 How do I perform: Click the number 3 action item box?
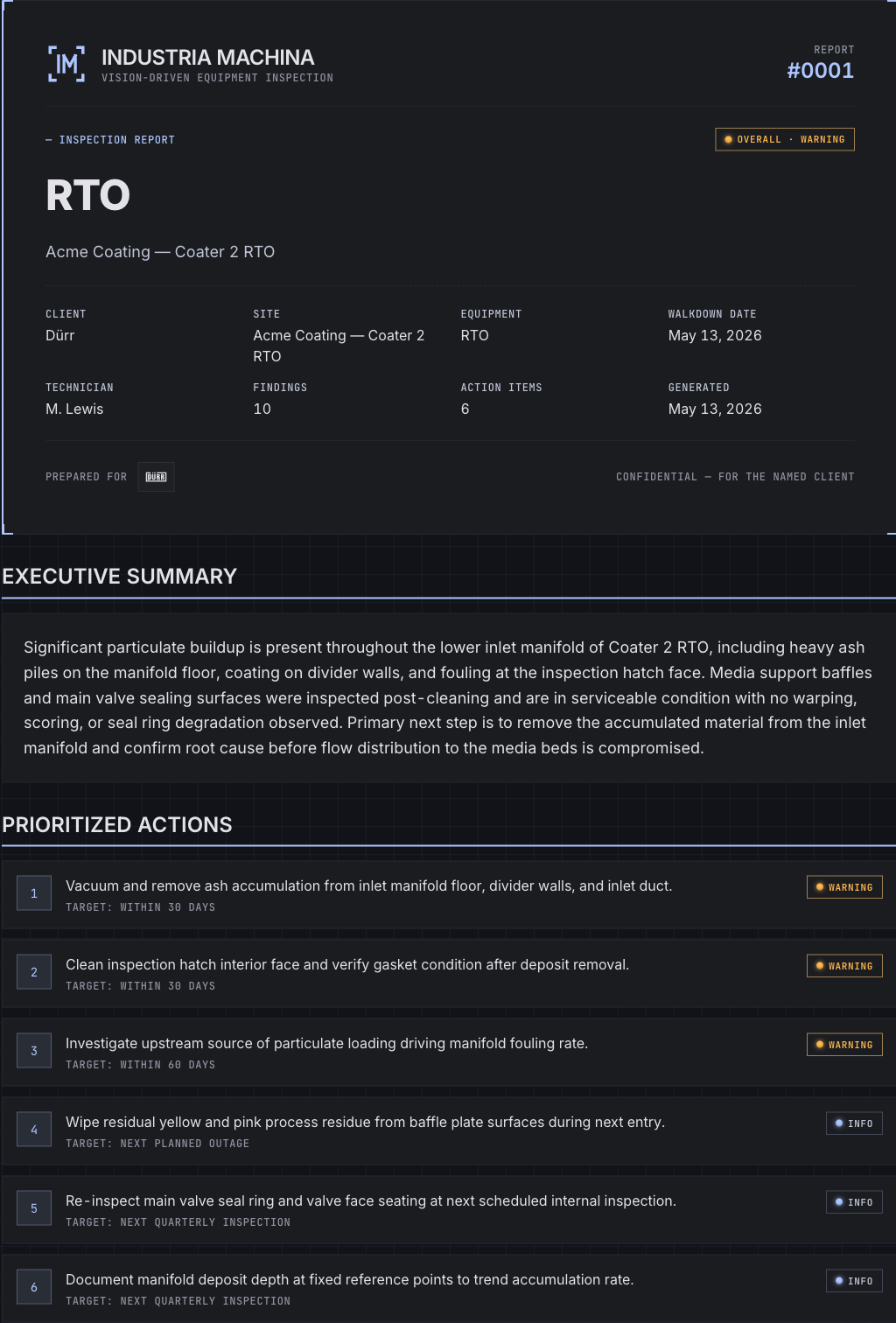tap(34, 1051)
